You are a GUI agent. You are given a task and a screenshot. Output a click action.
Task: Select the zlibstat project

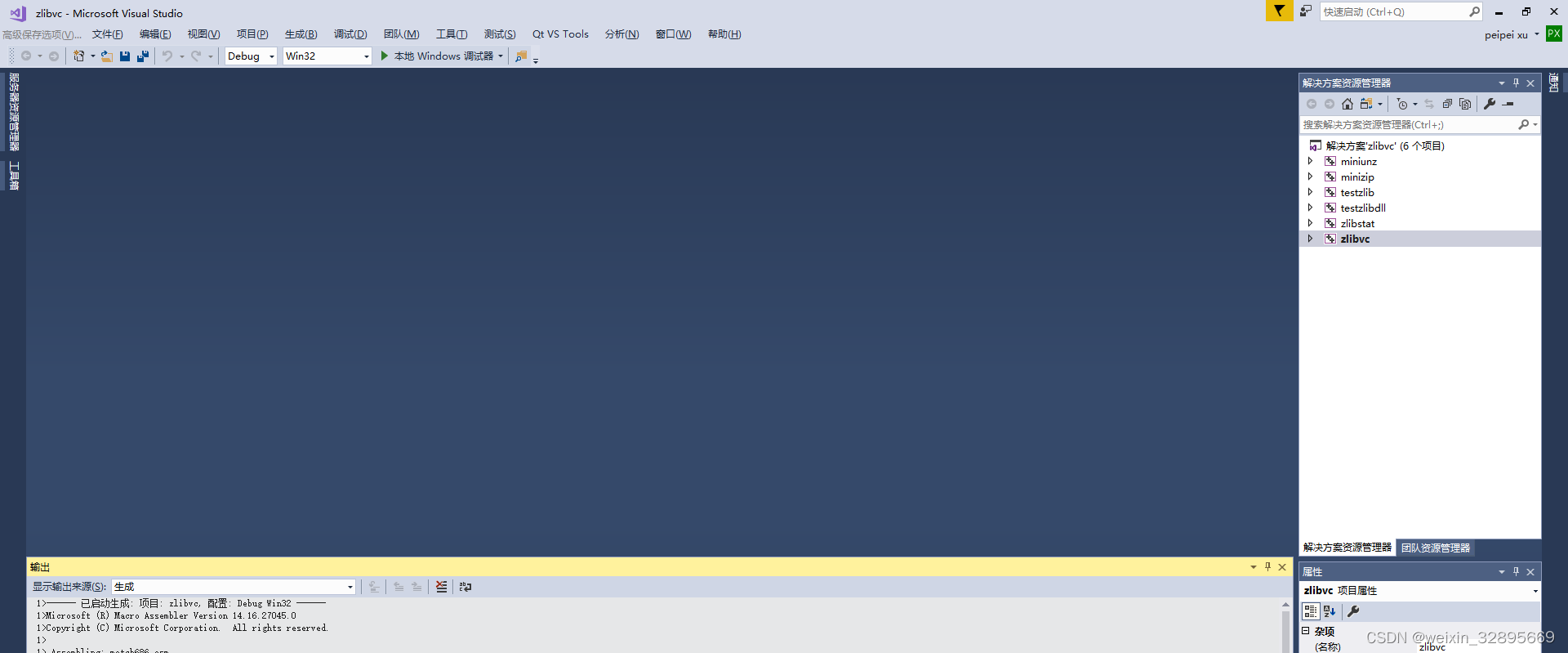click(1357, 224)
